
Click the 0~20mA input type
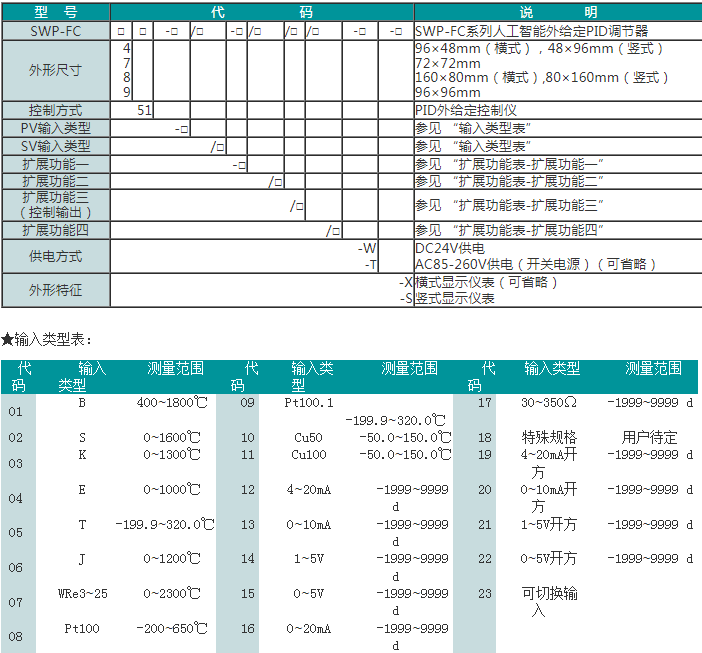309,629
